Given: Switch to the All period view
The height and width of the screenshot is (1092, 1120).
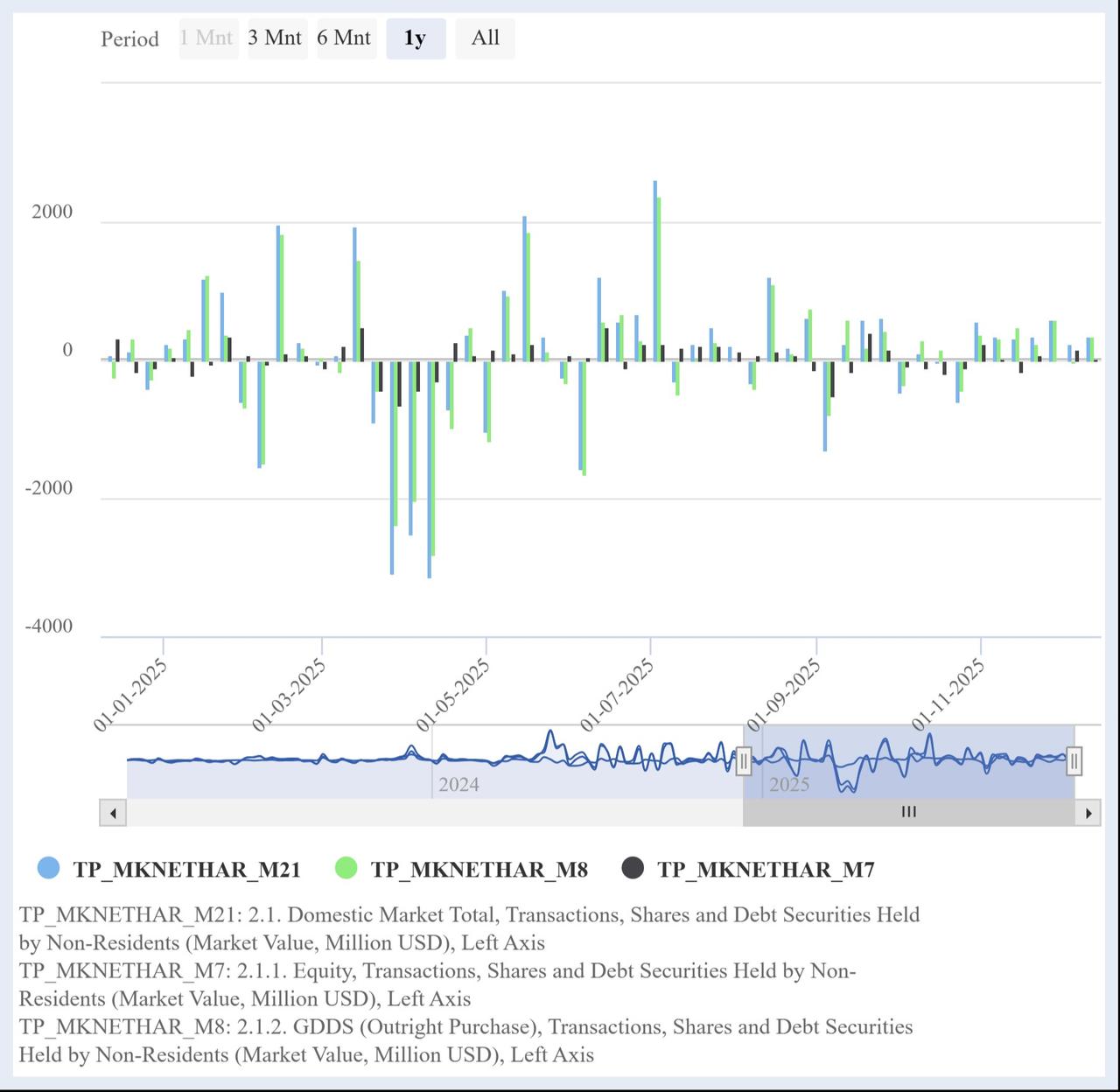Looking at the screenshot, I should pos(485,38).
